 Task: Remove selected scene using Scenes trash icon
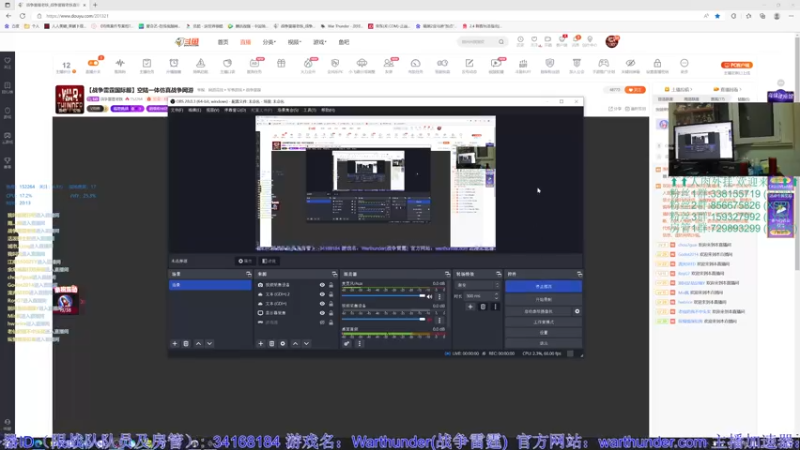186,344
